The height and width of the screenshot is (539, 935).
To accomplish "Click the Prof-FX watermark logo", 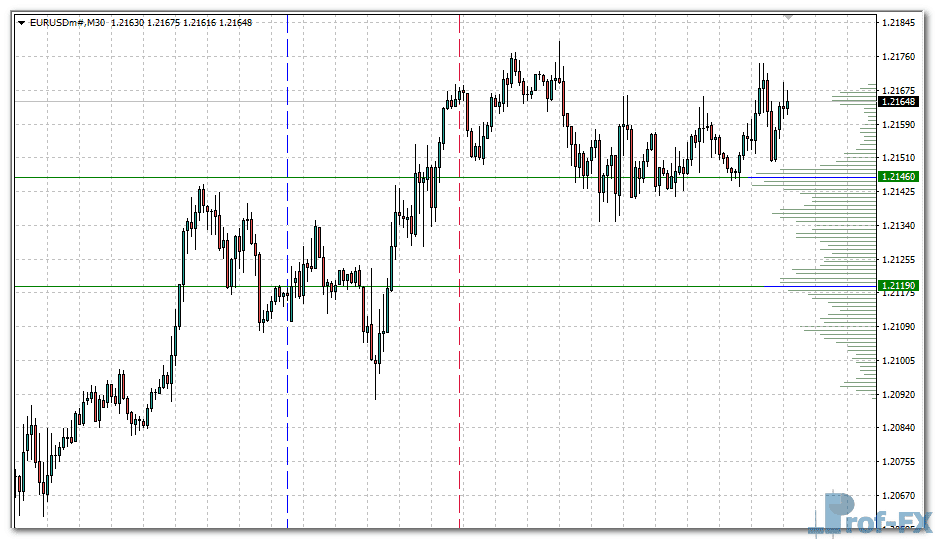I will point(871,512).
